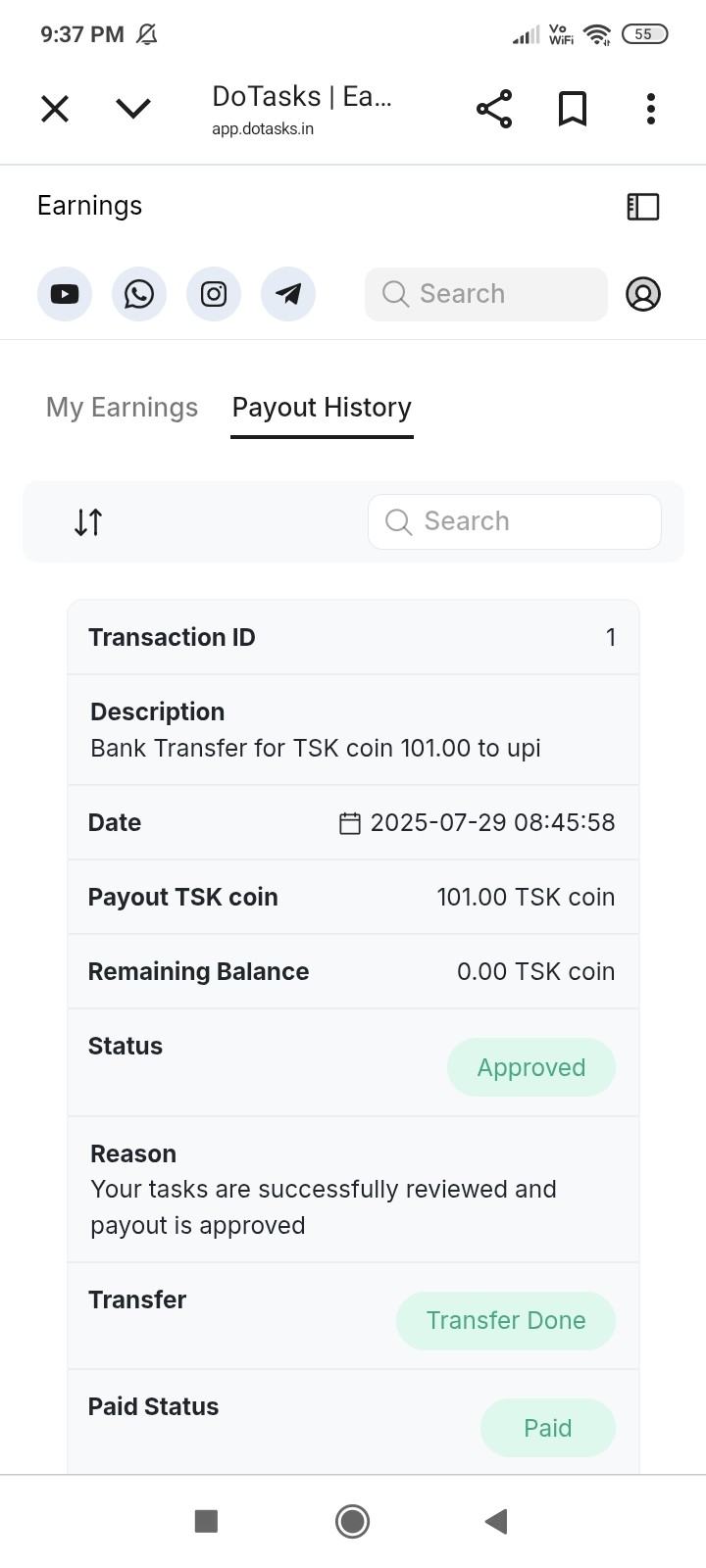Expand the browser tab chevron
This screenshot has width=706, height=1568.
(x=133, y=109)
